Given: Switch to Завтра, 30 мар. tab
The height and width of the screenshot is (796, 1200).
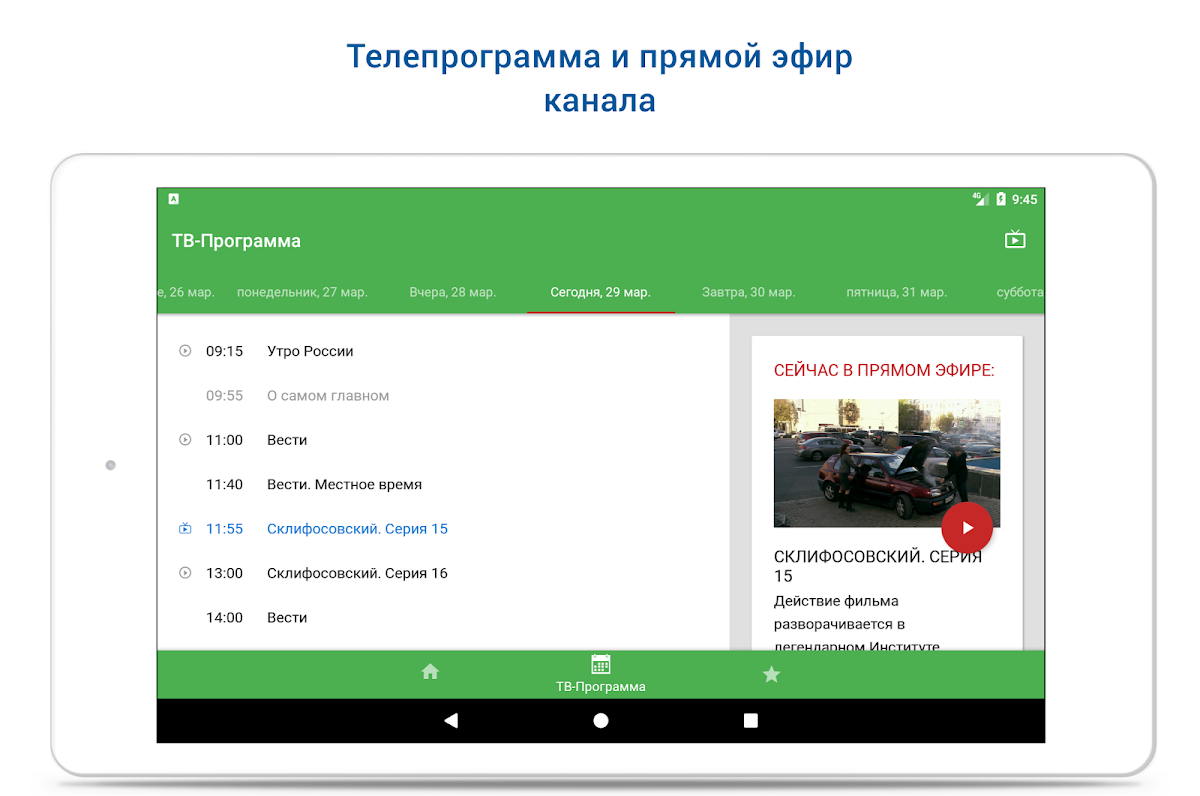Looking at the screenshot, I should click(748, 293).
